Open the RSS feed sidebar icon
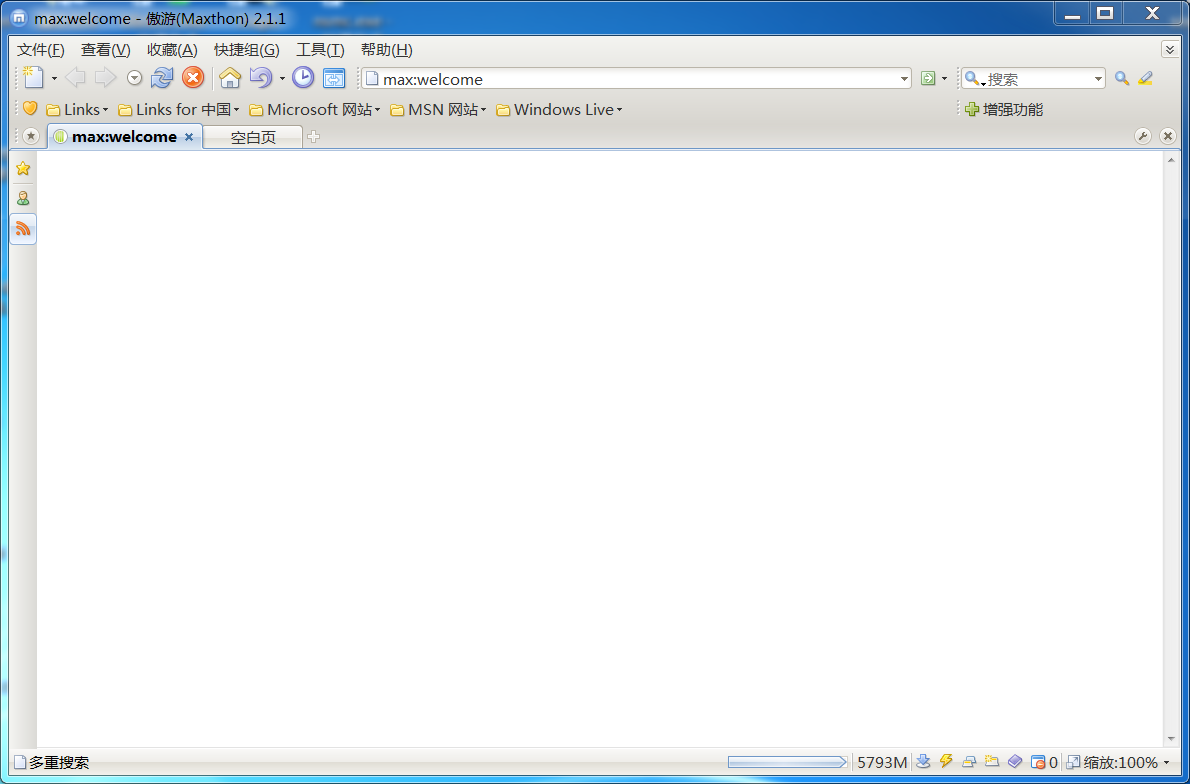Image resolution: width=1190 pixels, height=784 pixels. click(23, 229)
